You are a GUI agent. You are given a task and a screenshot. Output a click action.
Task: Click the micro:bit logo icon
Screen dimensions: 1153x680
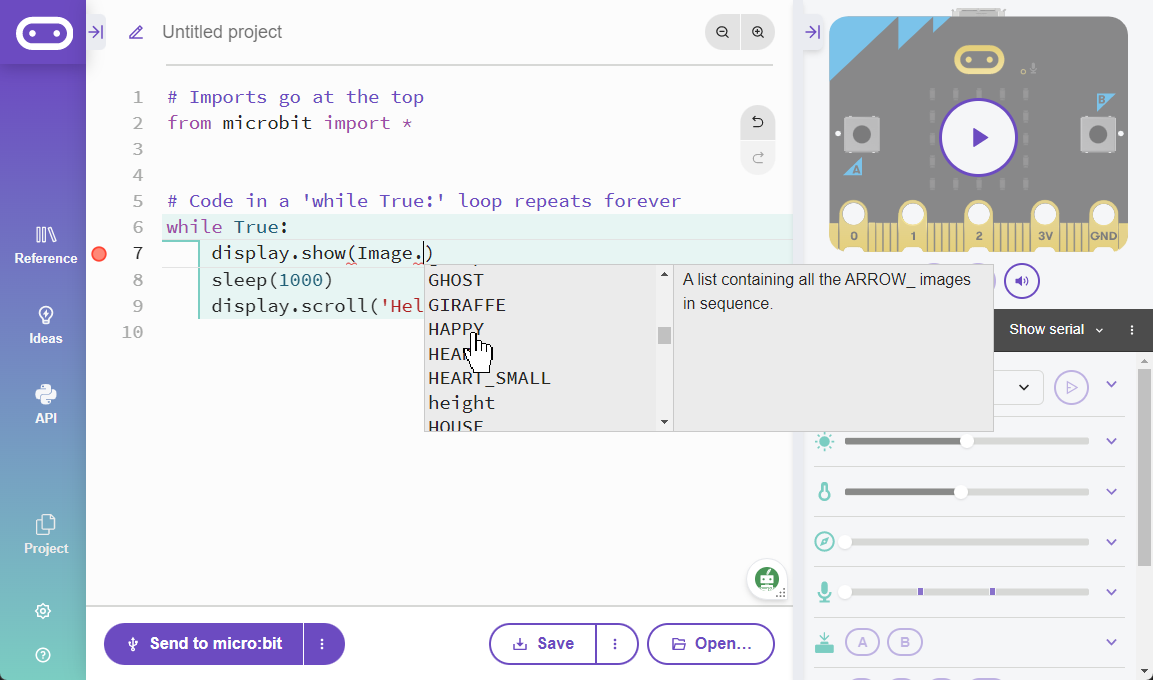(44, 34)
